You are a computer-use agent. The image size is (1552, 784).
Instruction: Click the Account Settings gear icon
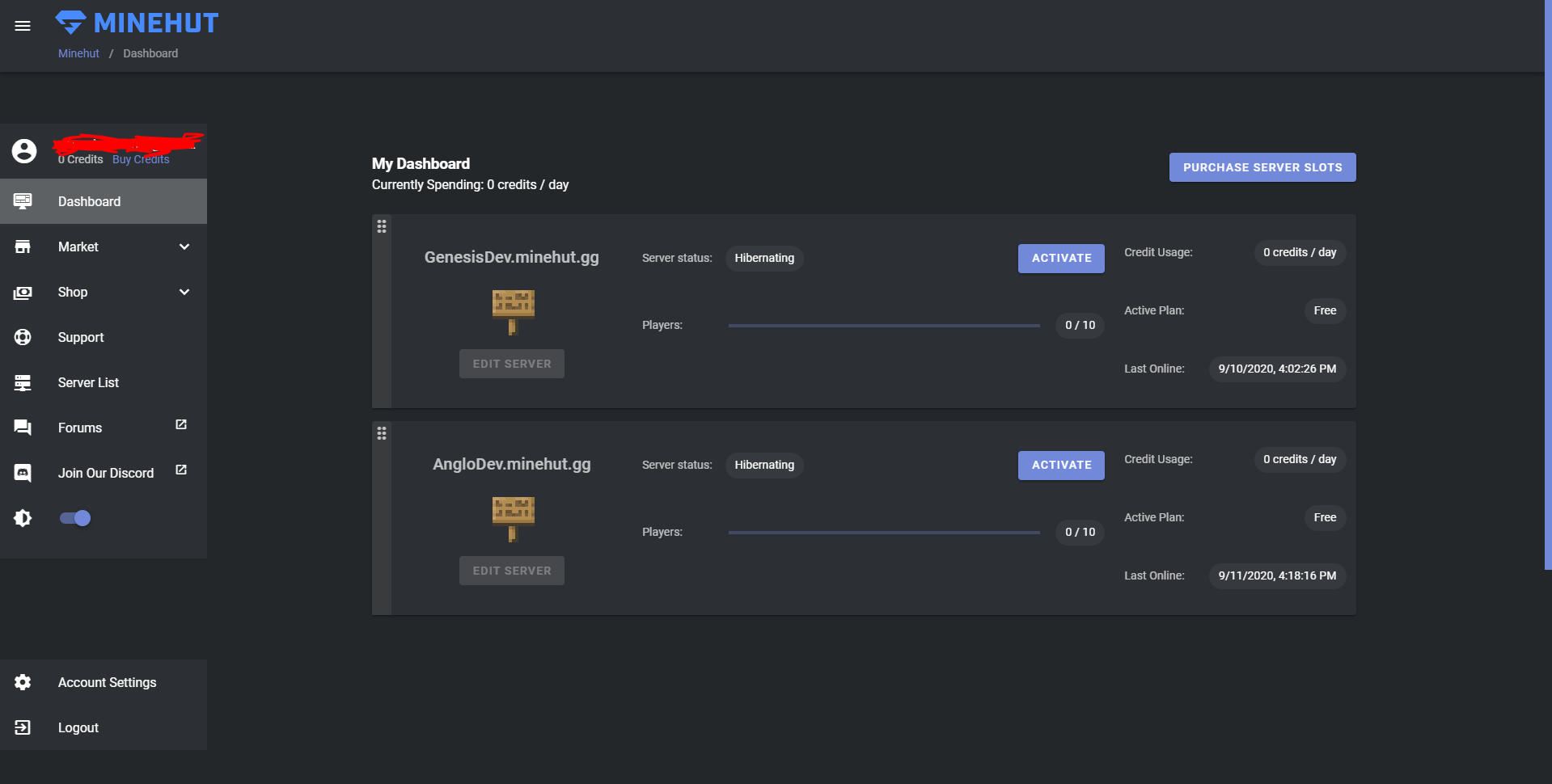23,682
